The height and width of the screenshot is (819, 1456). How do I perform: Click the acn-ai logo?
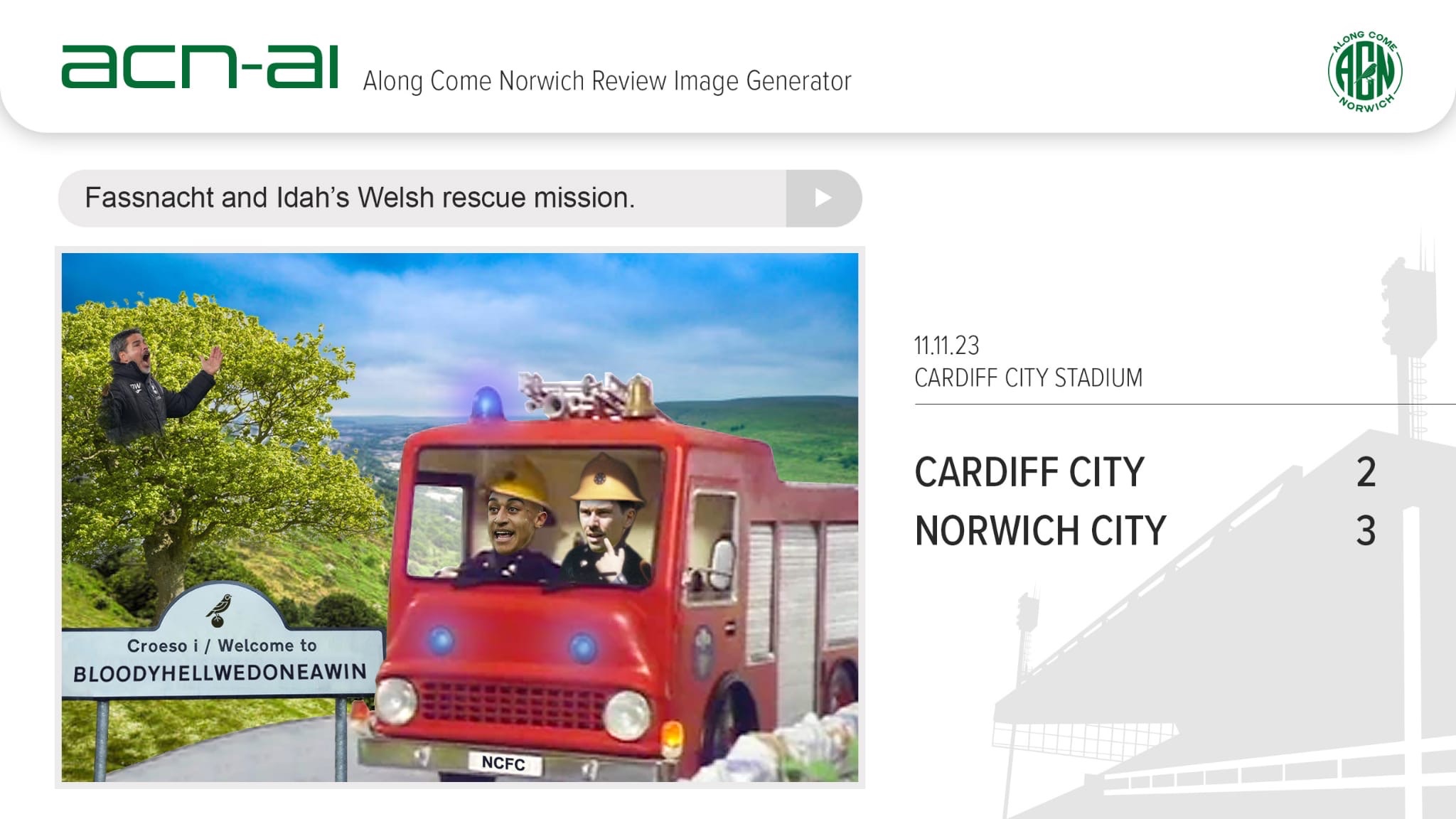click(x=200, y=67)
